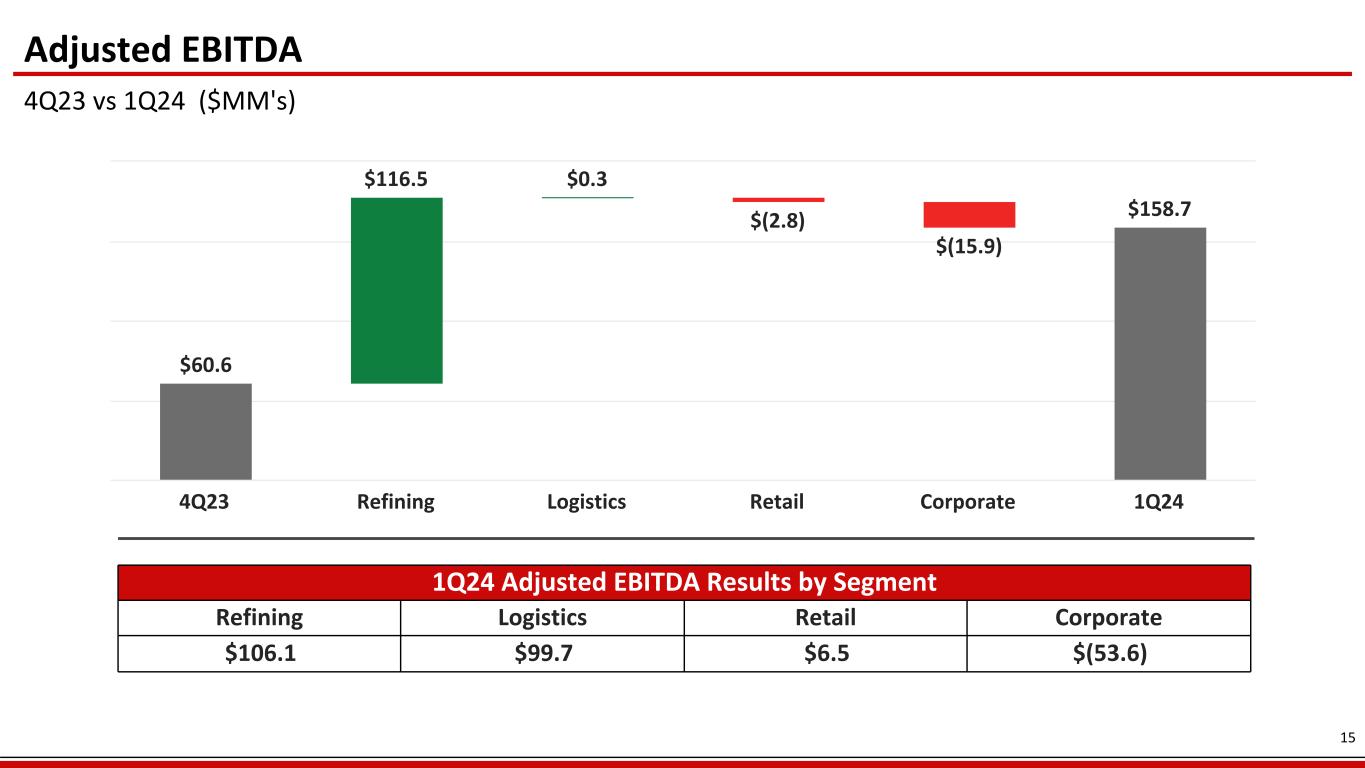This screenshot has height=768, width=1365.
Task: Click the $(2.8) data label
Action: click(x=778, y=221)
